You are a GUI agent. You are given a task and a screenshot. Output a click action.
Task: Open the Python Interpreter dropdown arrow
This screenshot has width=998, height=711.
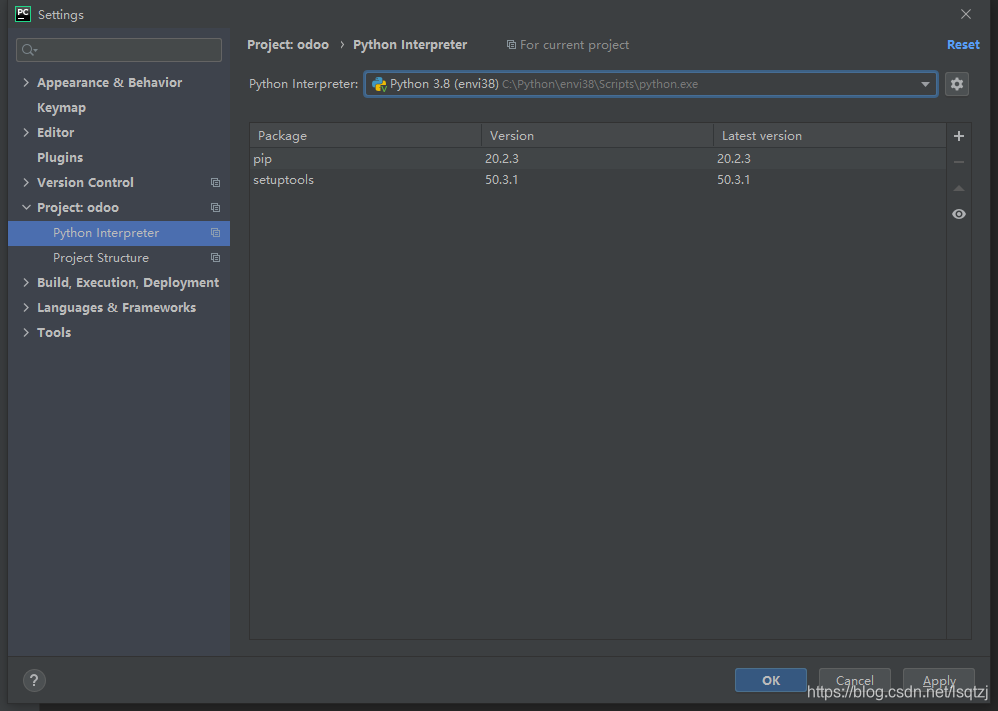925,84
